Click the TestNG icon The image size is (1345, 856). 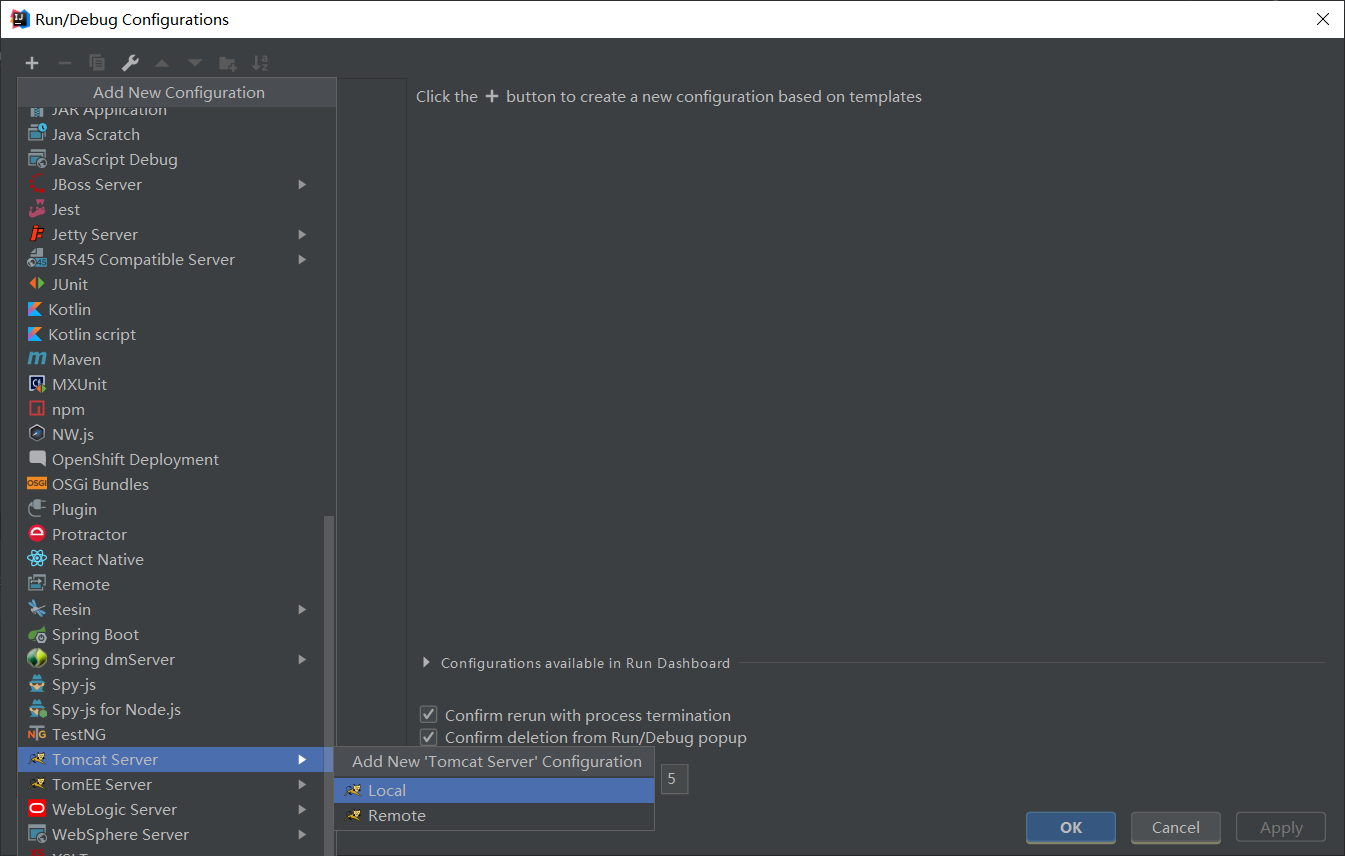coord(37,734)
